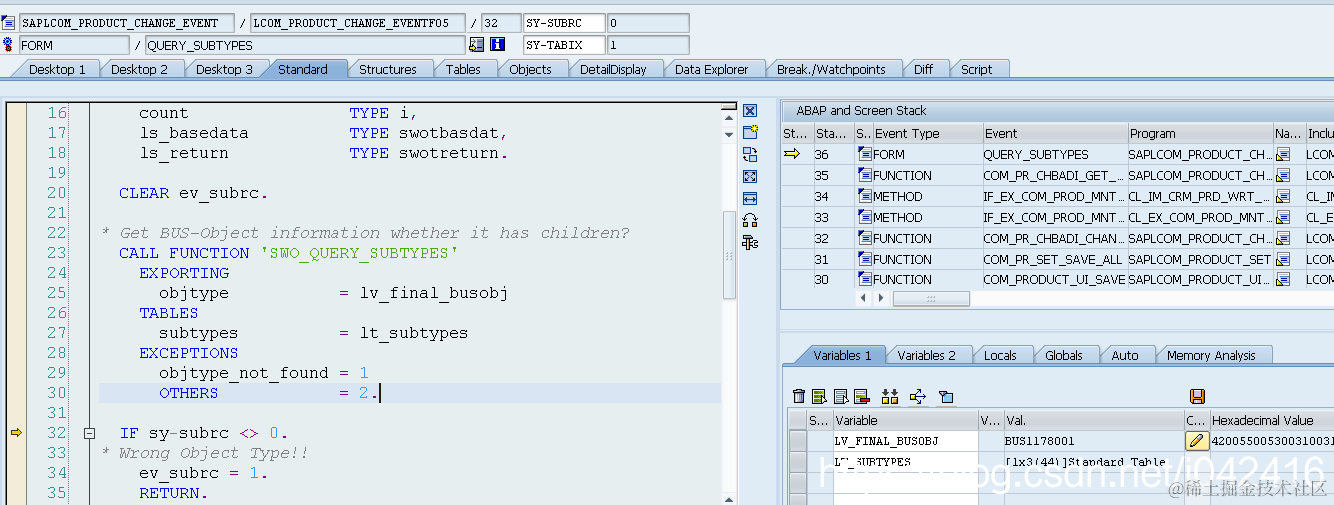1334x505 pixels.
Task: Open the Break./Watchpoints tab
Action: point(831,69)
